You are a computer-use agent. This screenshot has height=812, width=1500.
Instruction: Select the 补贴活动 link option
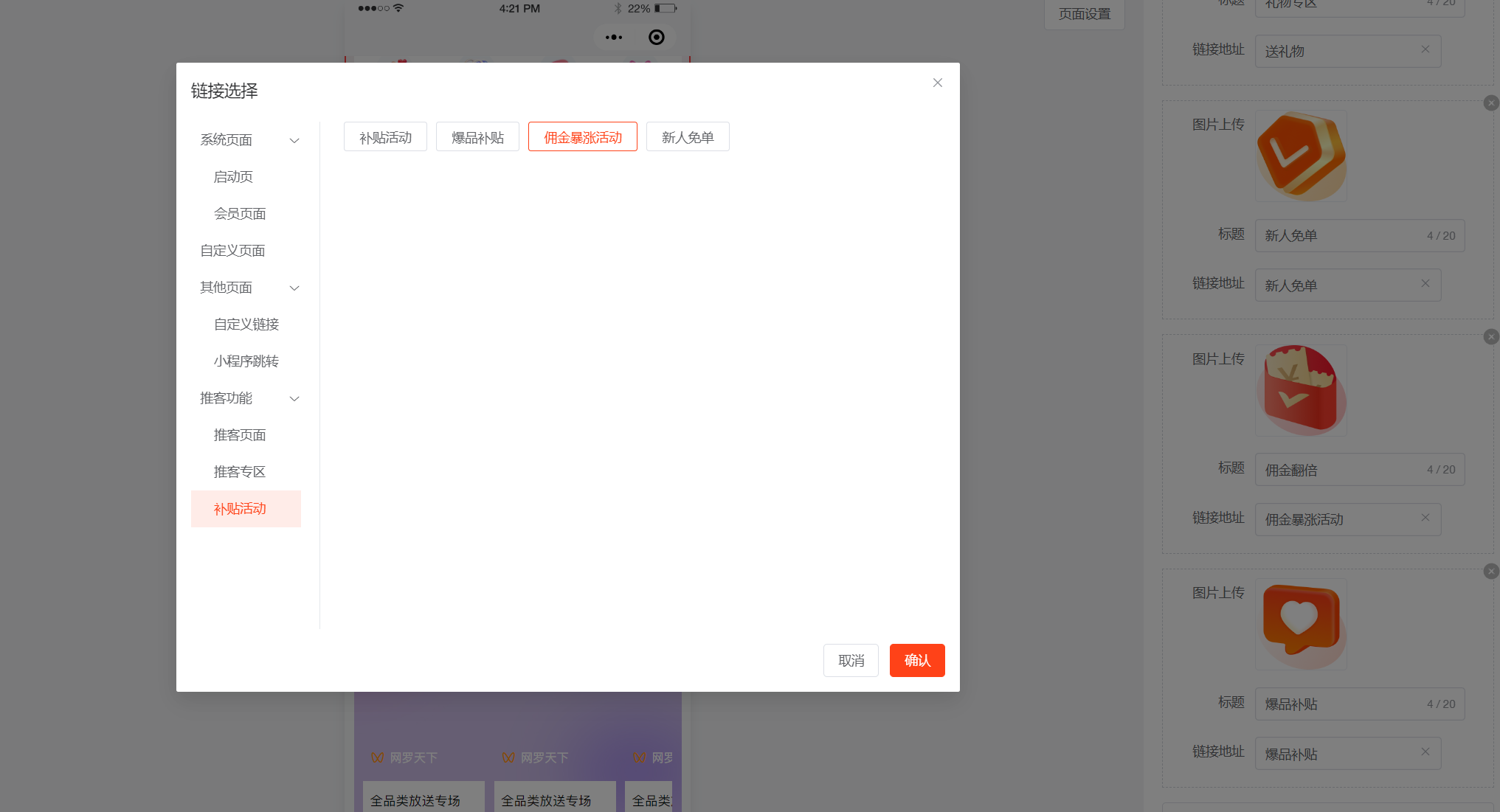[x=385, y=137]
